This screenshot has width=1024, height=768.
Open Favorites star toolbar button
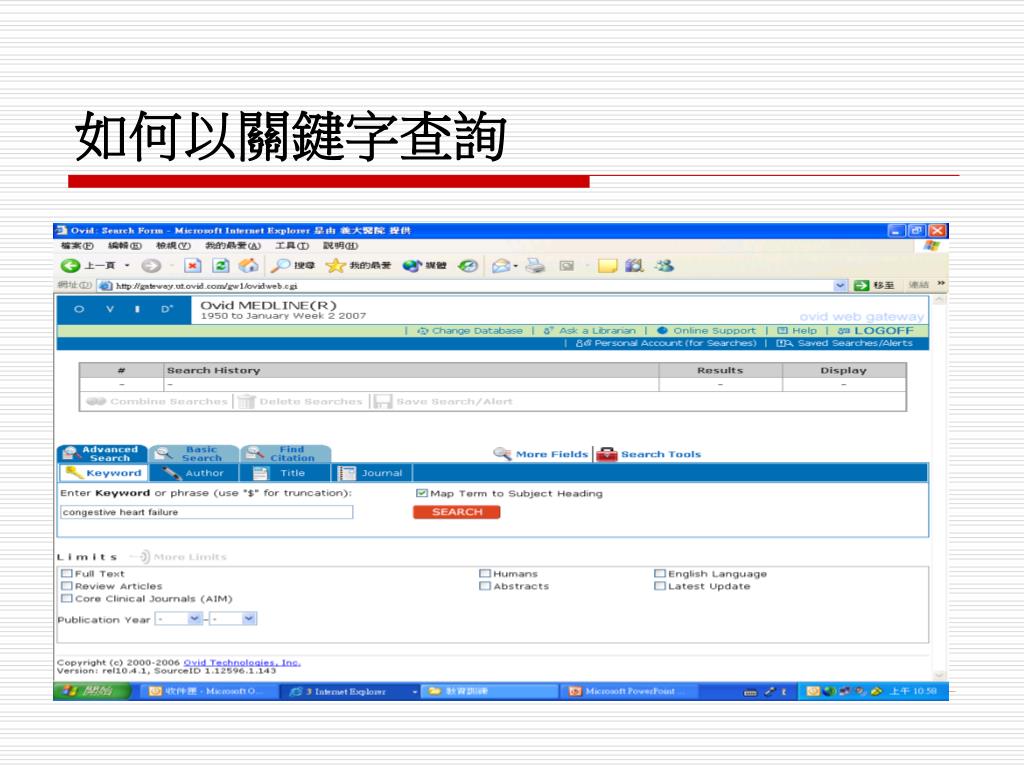click(x=359, y=266)
